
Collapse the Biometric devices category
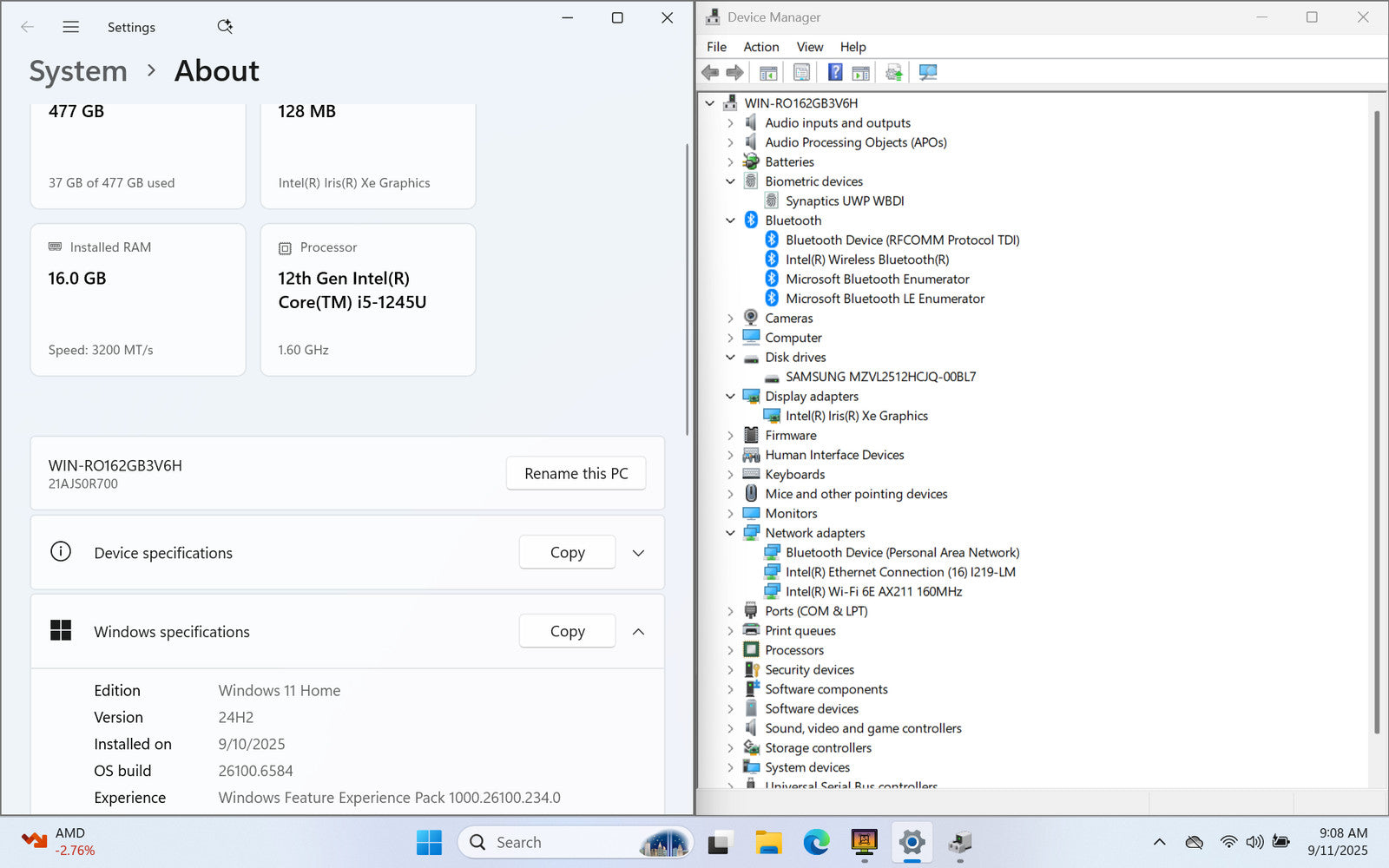(730, 181)
